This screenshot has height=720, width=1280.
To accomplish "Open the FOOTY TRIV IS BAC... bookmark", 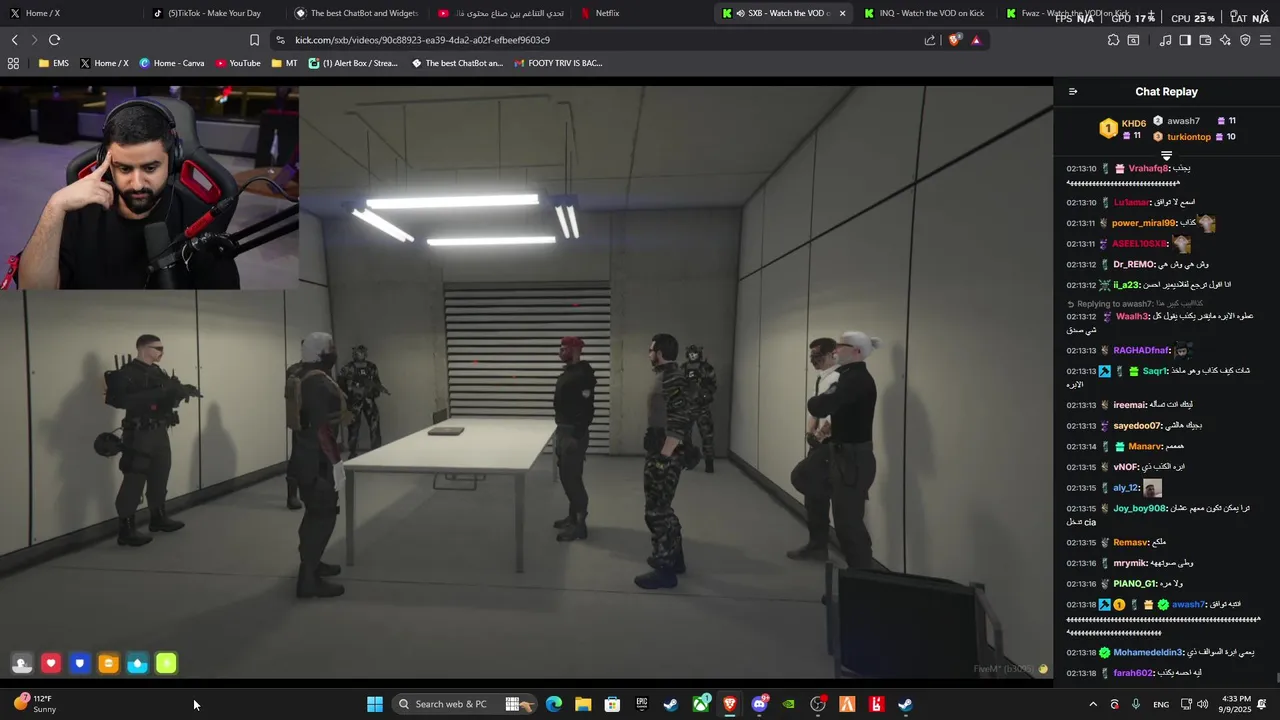I will (557, 63).
